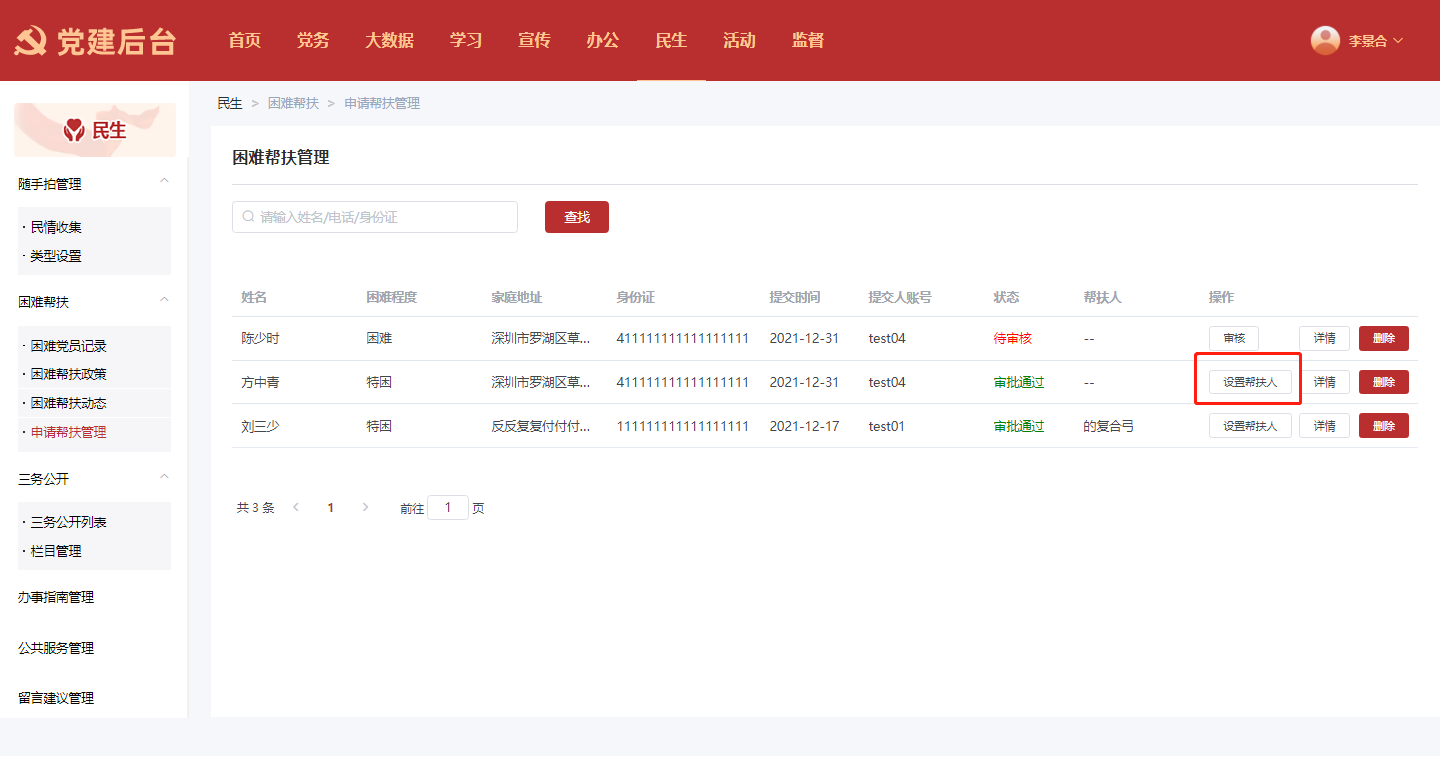Click the party emblem logo icon

pyautogui.click(x=30, y=41)
